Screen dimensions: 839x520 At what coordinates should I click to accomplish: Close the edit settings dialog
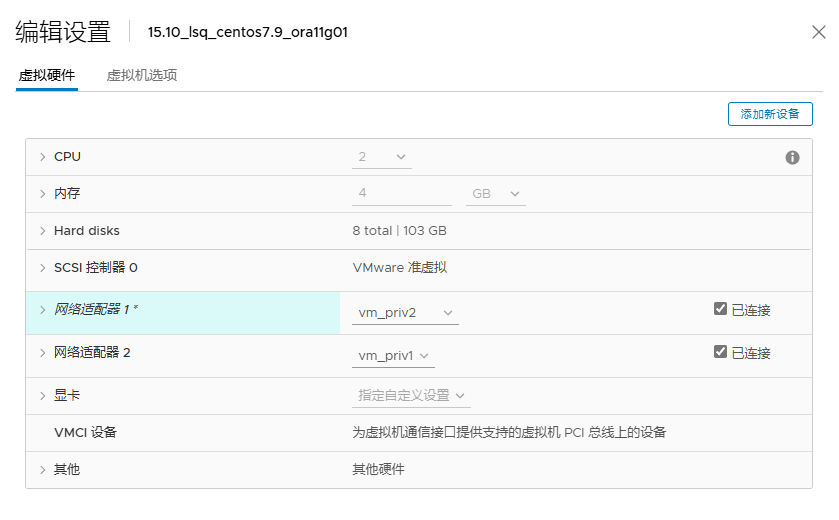tap(818, 32)
